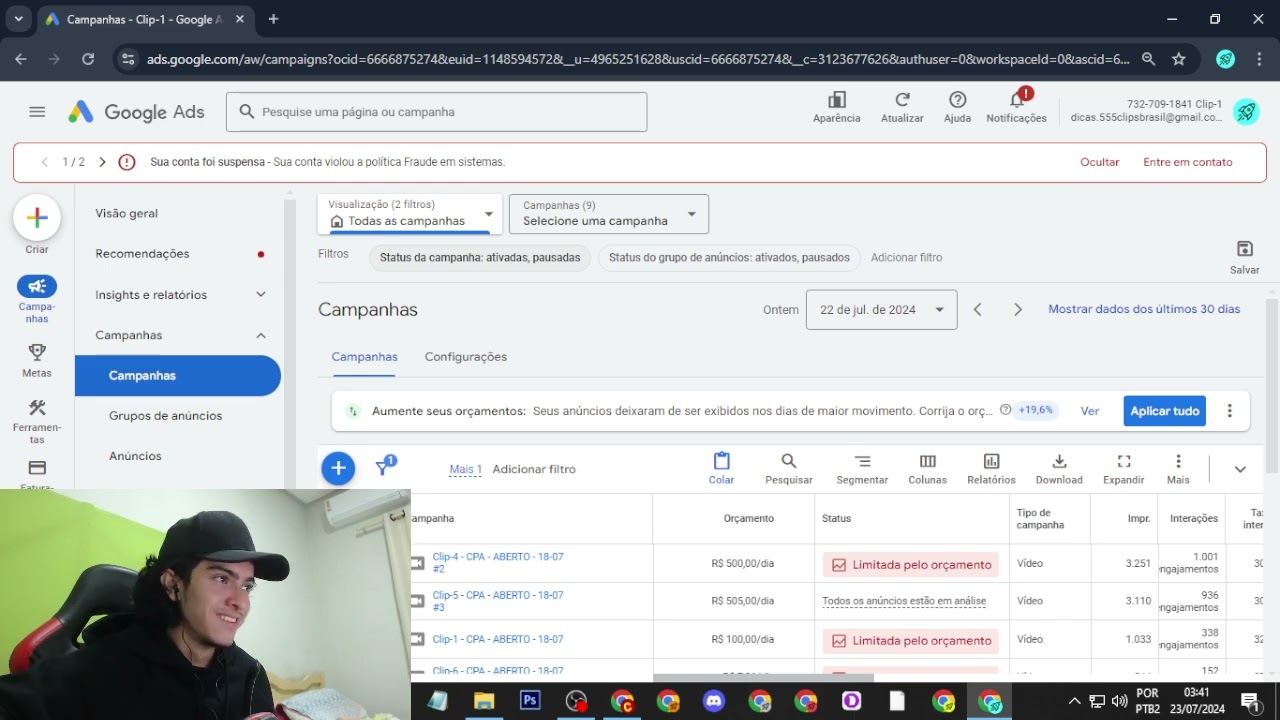Collapse the toolbar chevron arrow
The image size is (1280, 720).
[1240, 469]
